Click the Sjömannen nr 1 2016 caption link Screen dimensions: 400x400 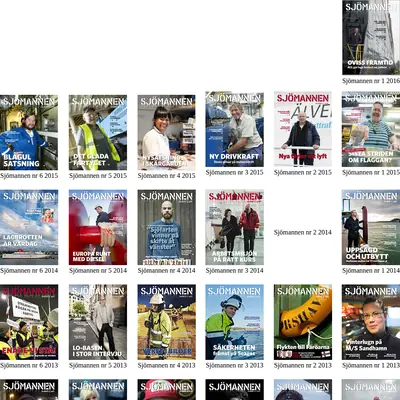point(371,81)
